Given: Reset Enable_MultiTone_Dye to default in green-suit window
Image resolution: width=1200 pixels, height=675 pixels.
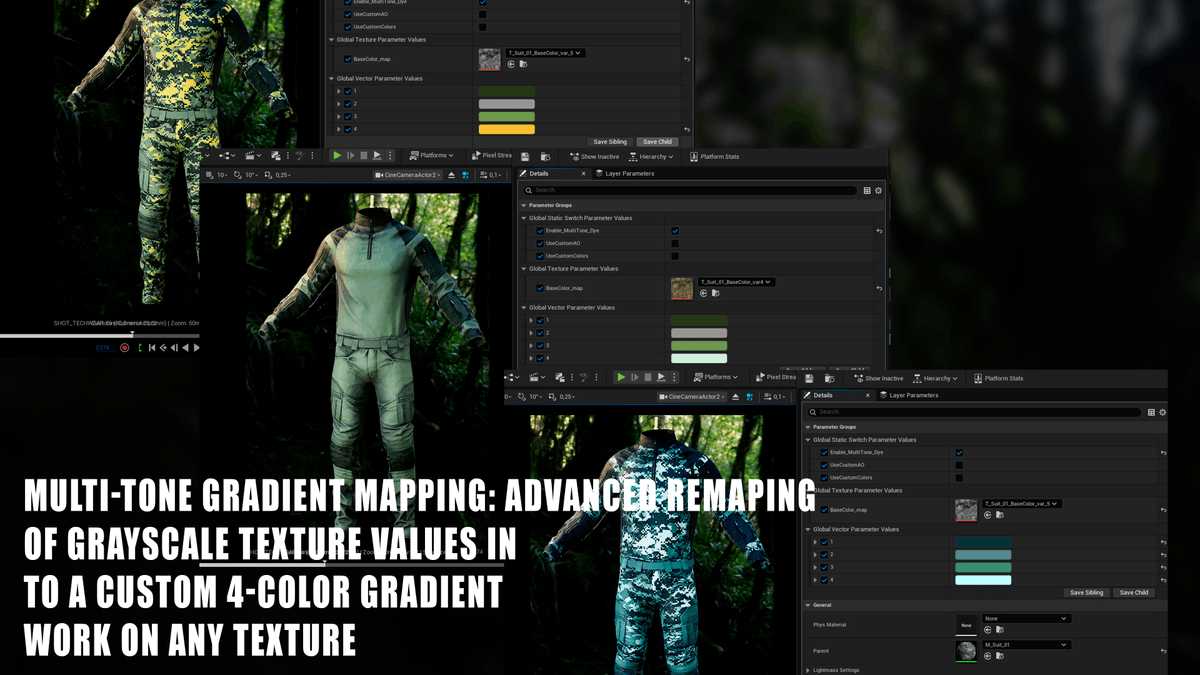Looking at the screenshot, I should (879, 231).
